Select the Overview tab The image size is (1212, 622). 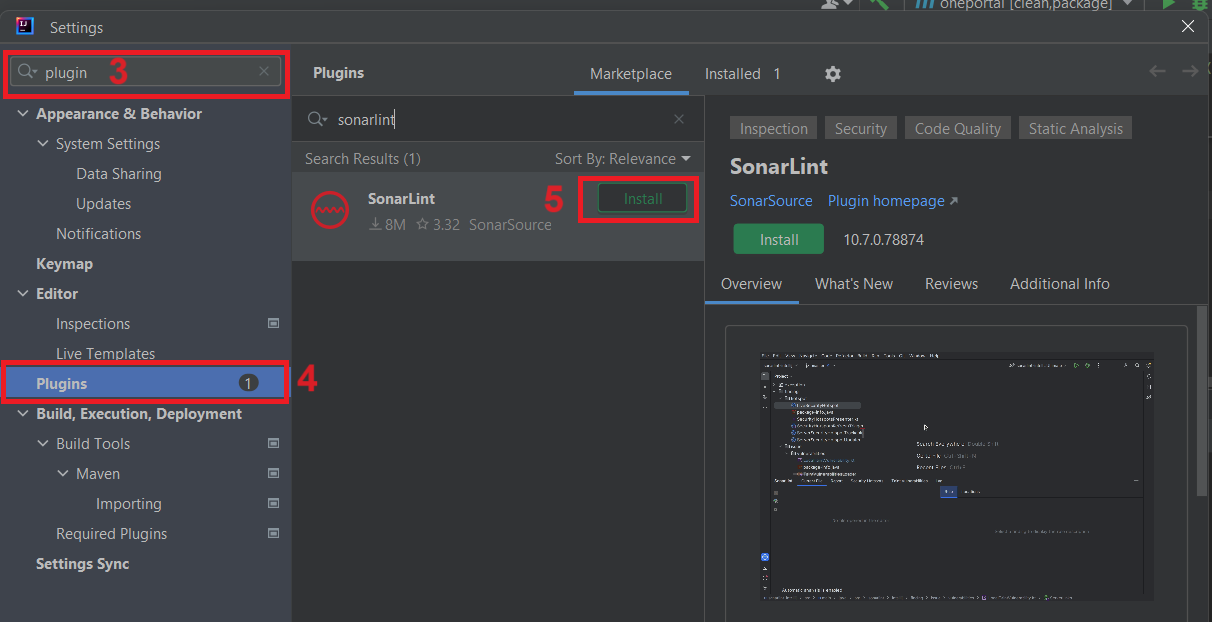(x=752, y=284)
